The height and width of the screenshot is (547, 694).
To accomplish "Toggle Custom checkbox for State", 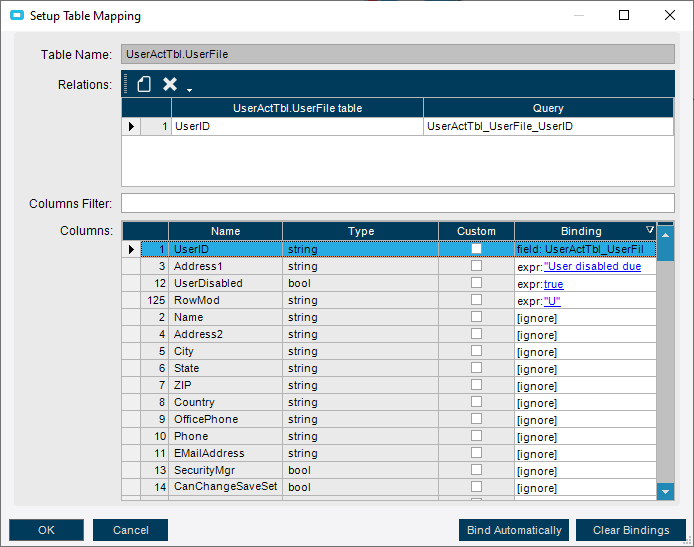I will pyautogui.click(x=476, y=367).
